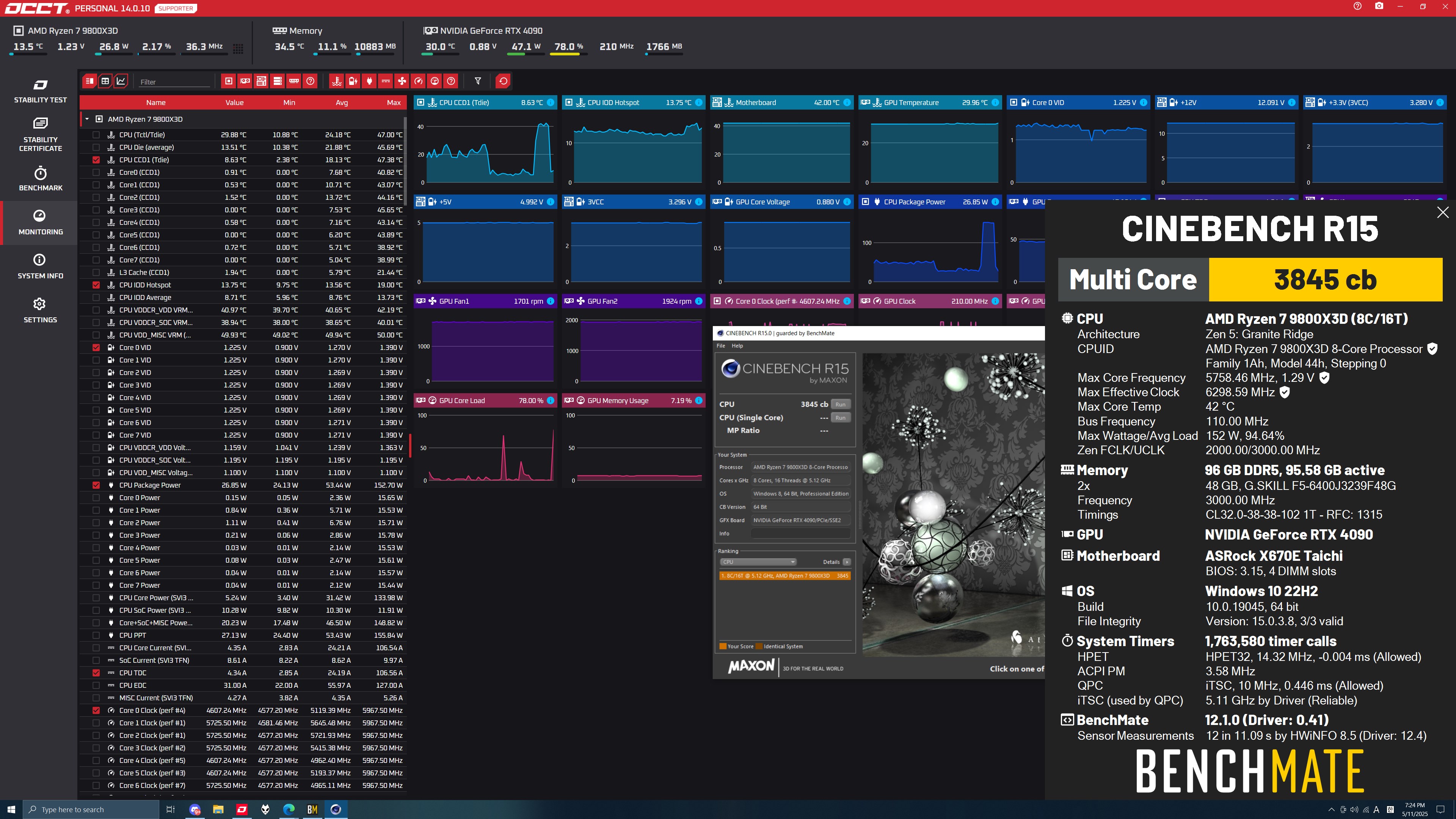Open info for the GPU Fan2 graph

tap(698, 301)
